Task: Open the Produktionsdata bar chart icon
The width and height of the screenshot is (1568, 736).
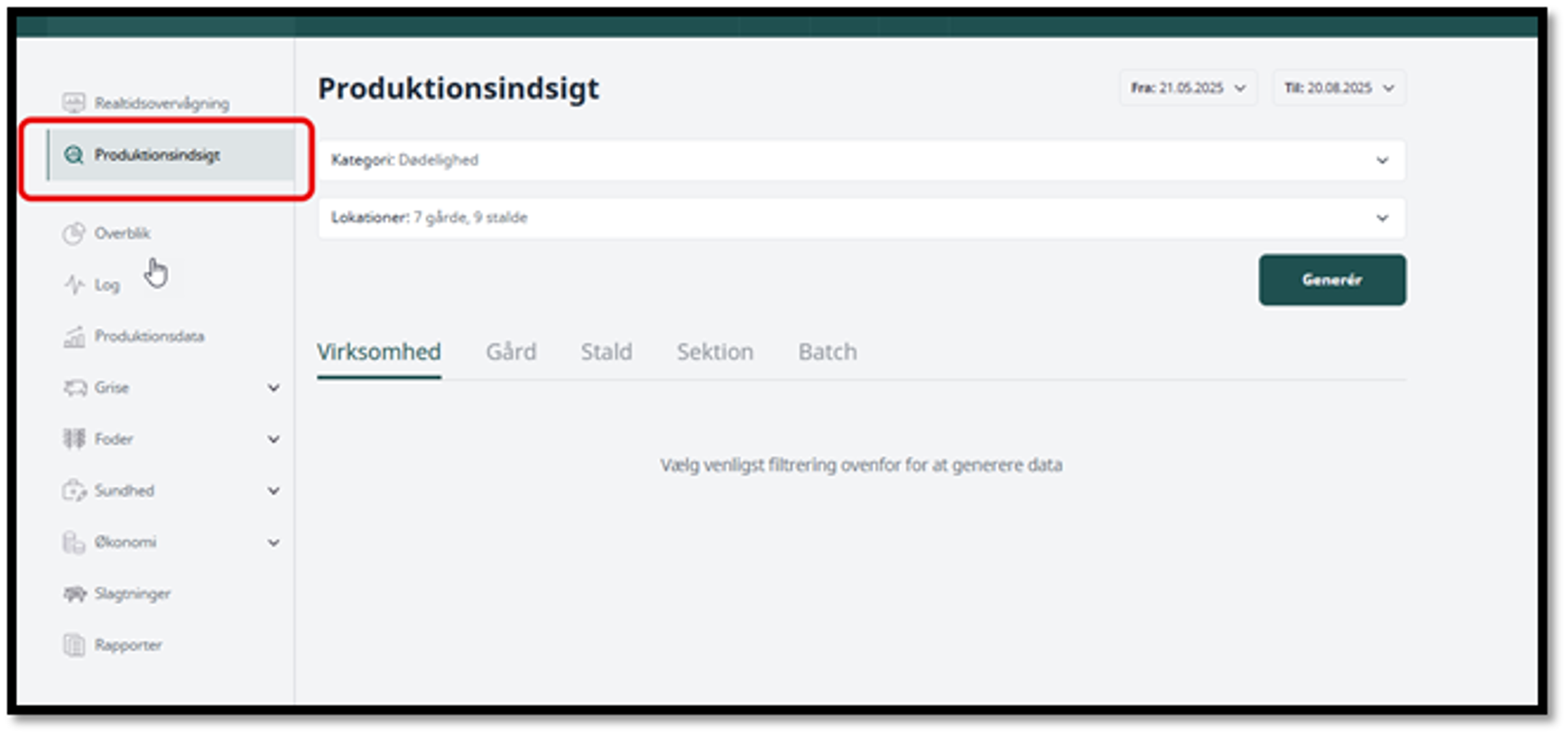Action: click(x=74, y=337)
